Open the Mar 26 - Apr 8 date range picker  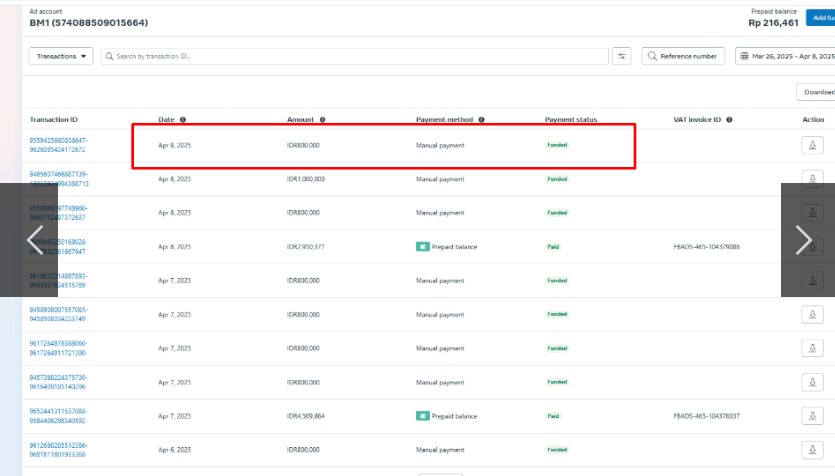786,56
